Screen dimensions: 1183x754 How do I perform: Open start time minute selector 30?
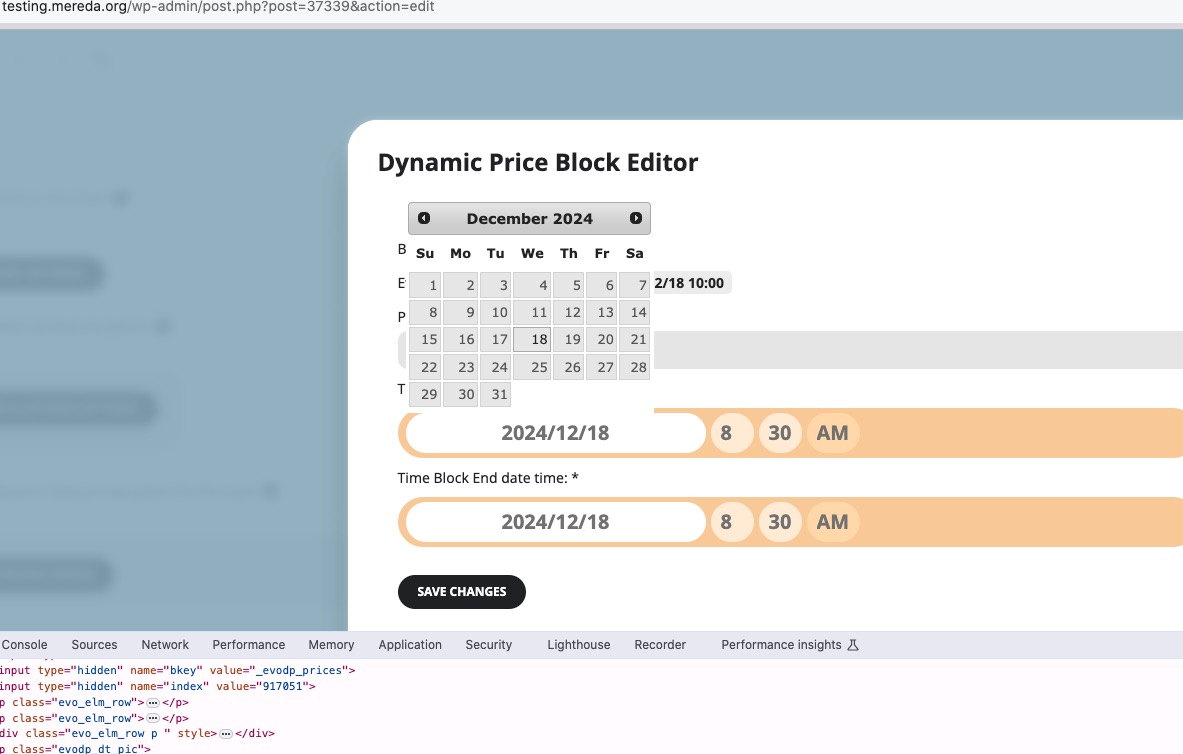point(779,433)
